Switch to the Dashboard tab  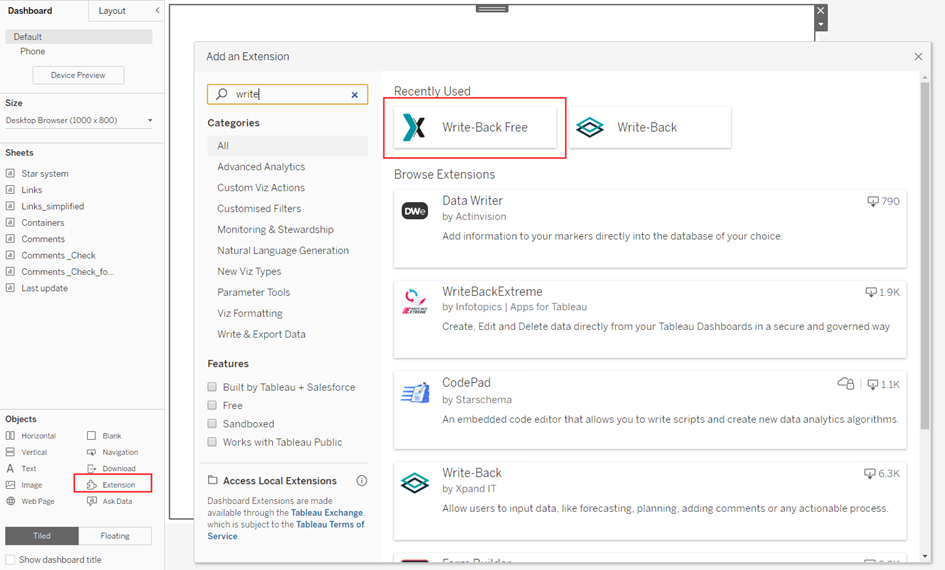(30, 10)
